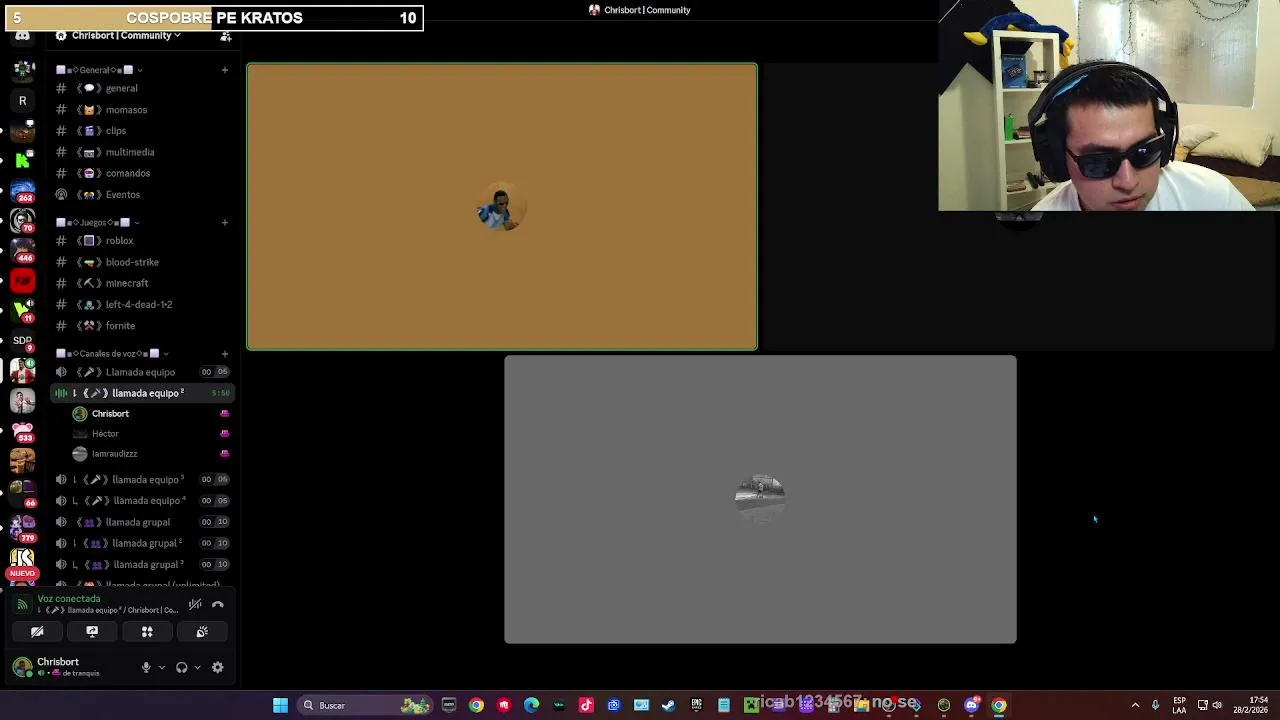Open the multimedia channel
This screenshot has width=1280, height=720.
click(143, 152)
